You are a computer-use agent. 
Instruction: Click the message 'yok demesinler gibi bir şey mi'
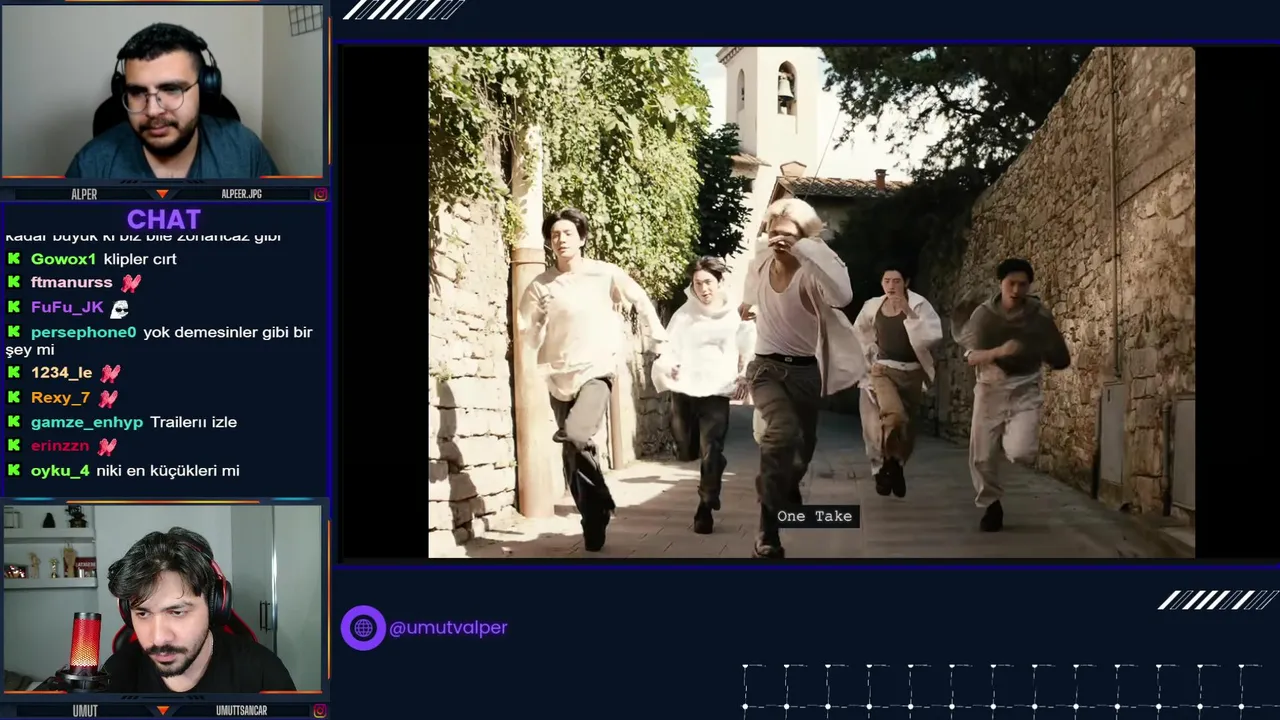coord(160,341)
